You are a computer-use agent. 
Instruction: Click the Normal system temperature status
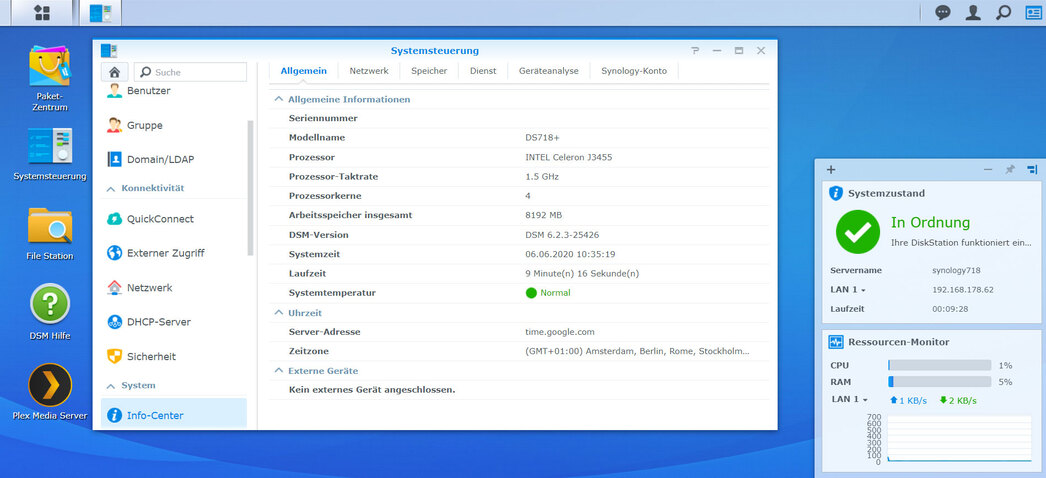tap(548, 293)
